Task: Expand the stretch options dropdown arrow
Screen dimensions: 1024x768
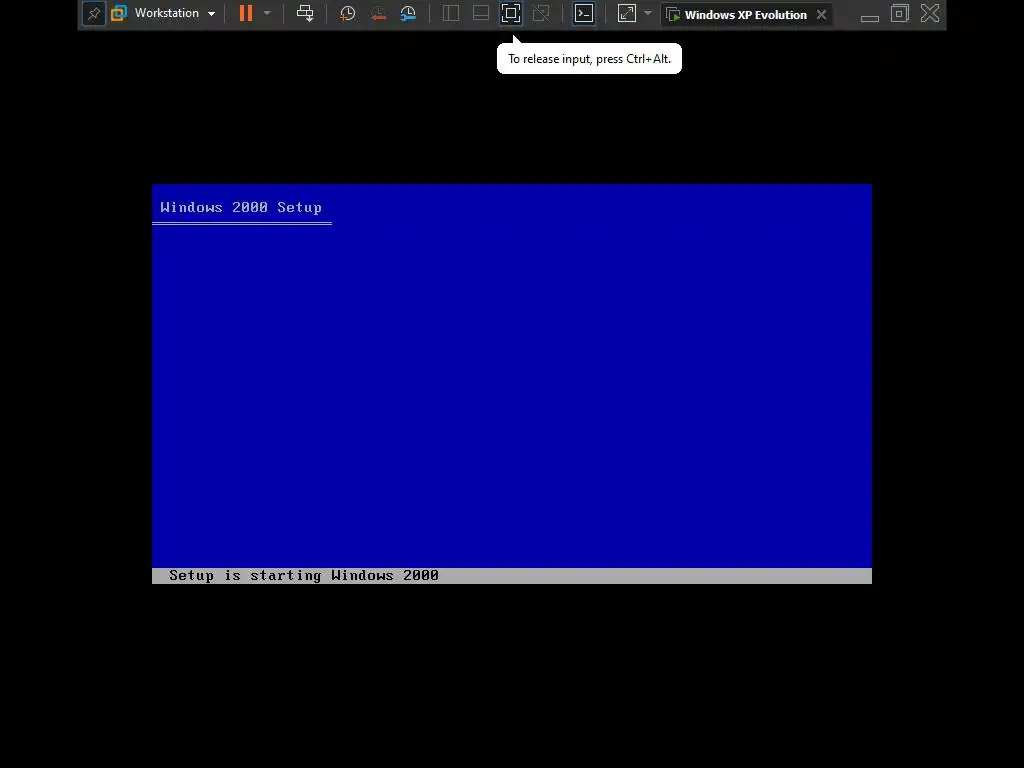Action: click(648, 13)
